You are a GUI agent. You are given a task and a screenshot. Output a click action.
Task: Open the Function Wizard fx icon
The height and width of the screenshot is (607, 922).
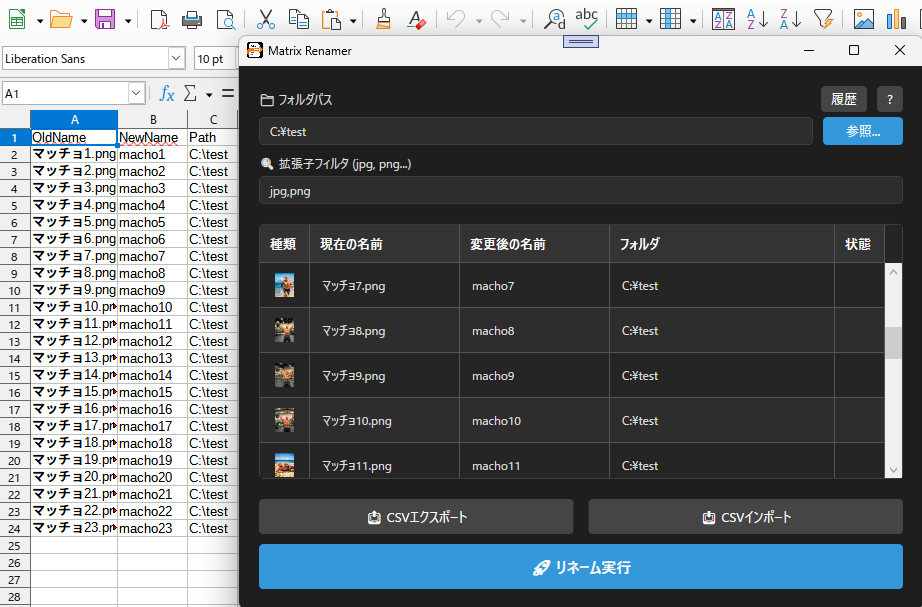point(167,94)
